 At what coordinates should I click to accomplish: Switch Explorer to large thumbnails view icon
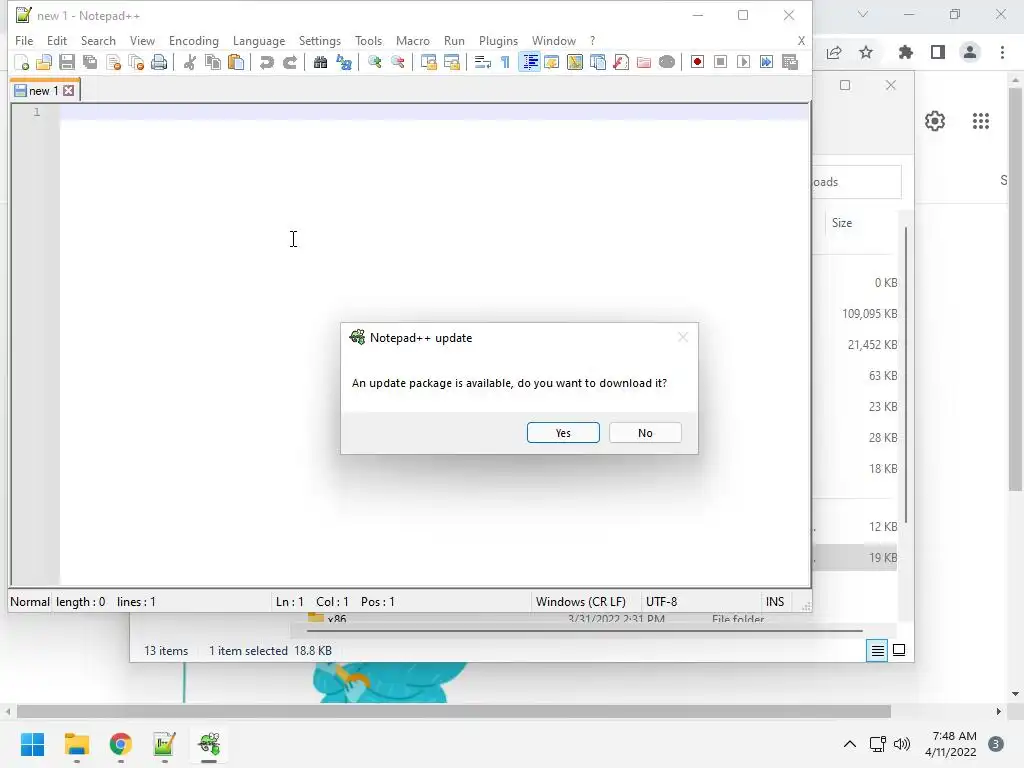coord(899,650)
